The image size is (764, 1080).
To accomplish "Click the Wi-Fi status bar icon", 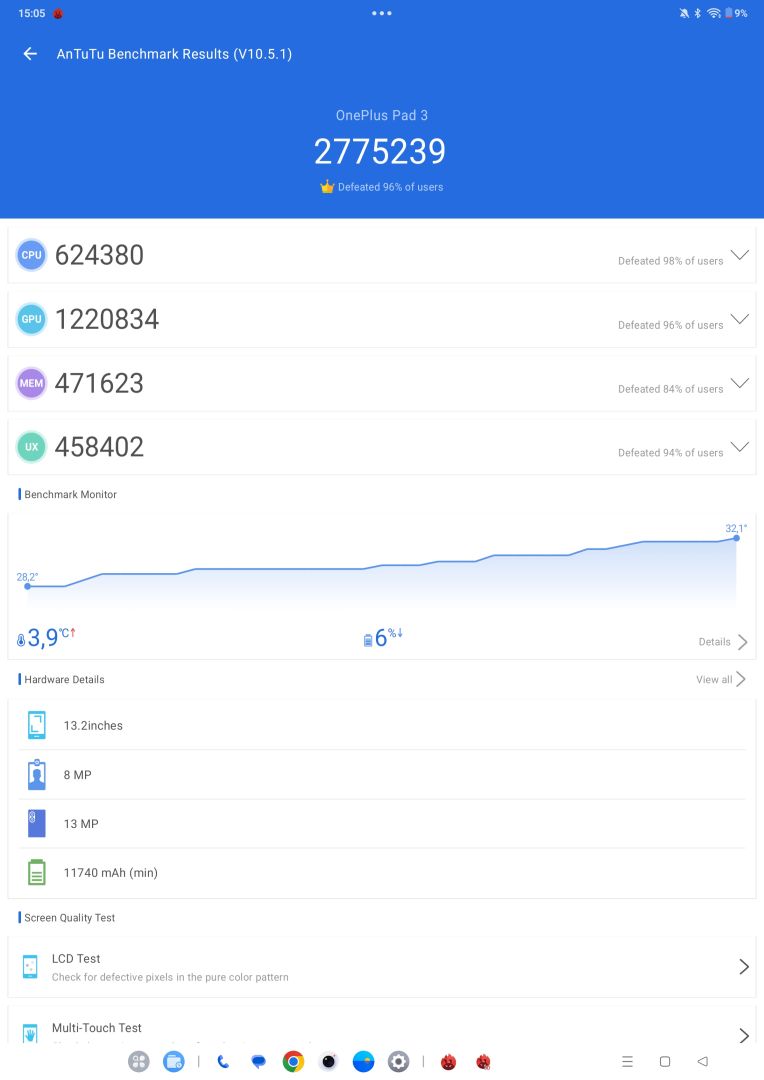I will (x=714, y=13).
